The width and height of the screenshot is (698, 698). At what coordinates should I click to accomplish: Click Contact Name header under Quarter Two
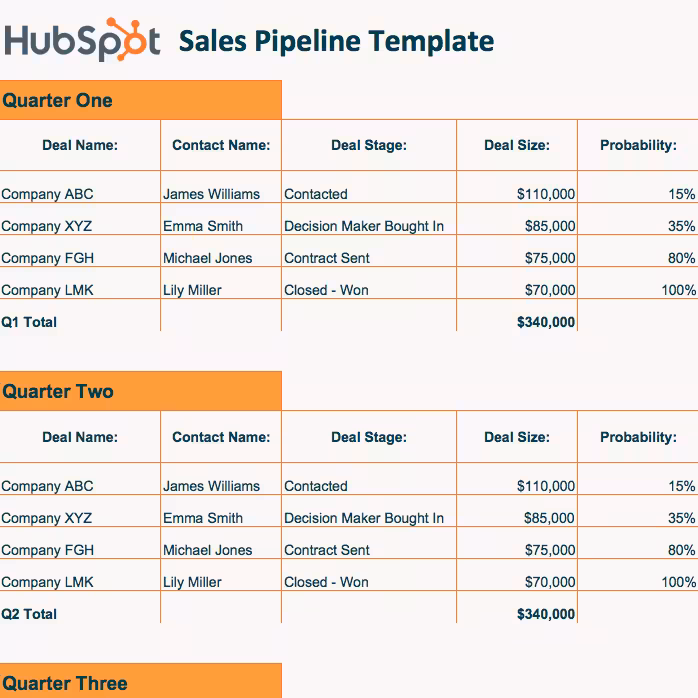221,437
